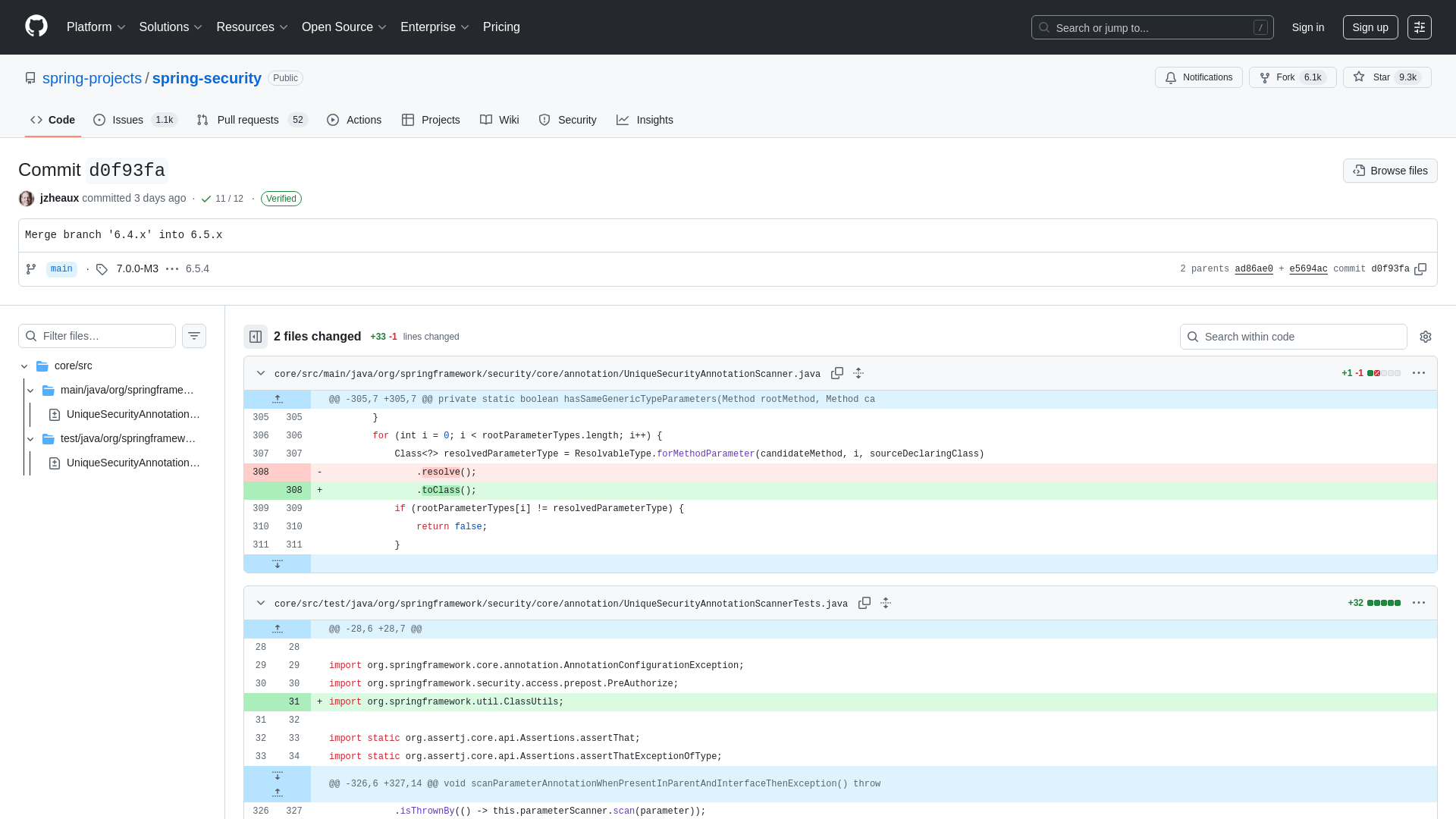Expand diff upward above line 305

(278, 399)
